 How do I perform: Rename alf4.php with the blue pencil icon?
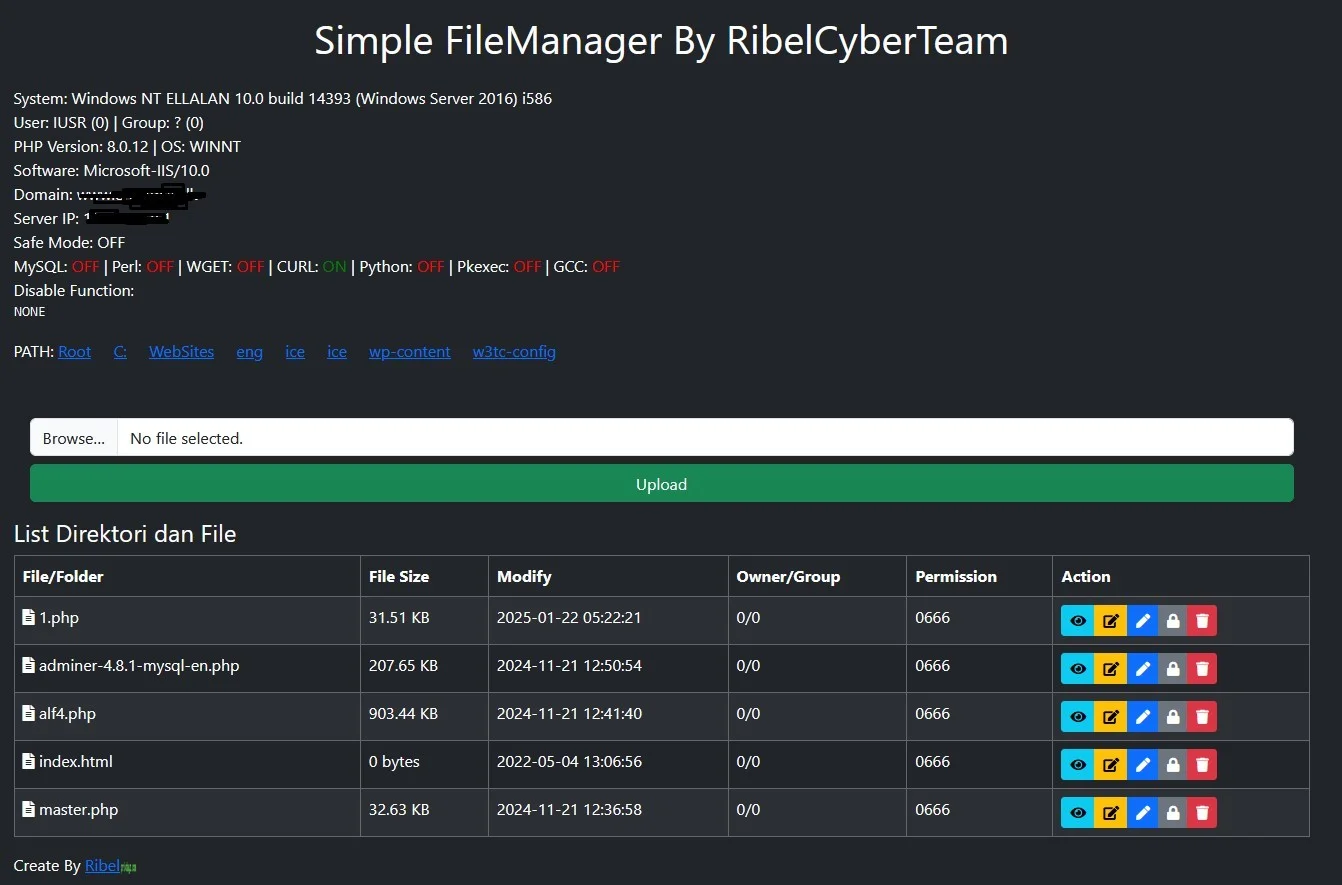point(1143,716)
